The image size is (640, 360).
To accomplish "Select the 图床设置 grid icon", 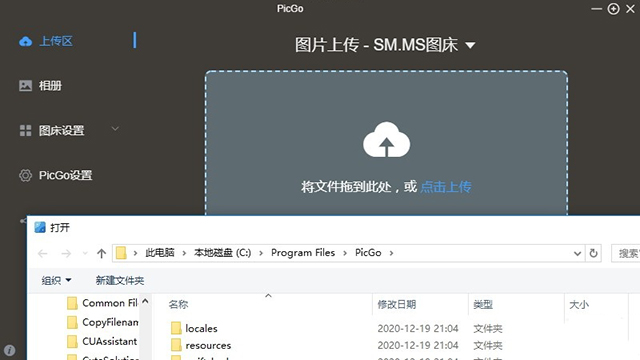I will (x=25, y=131).
